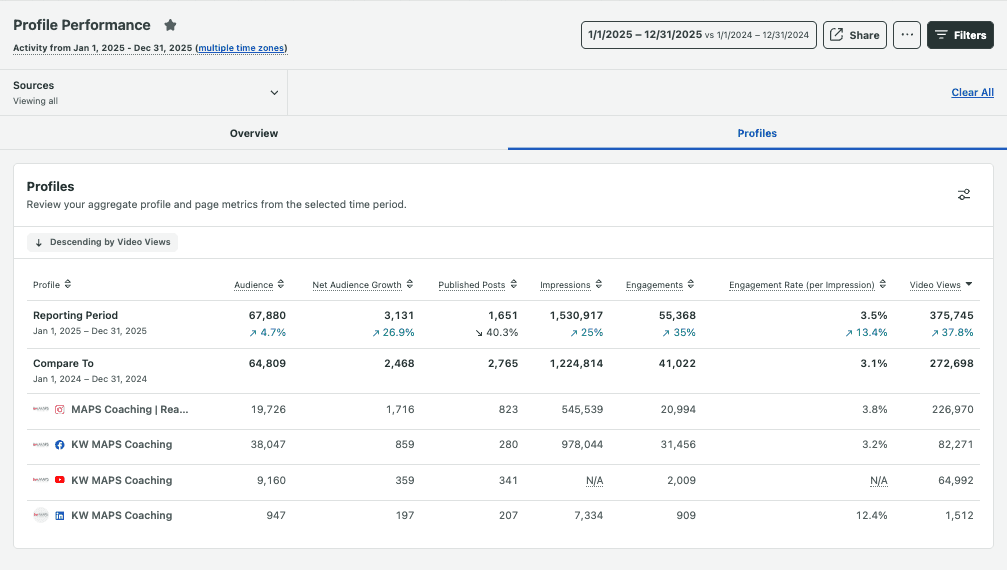Screen dimensions: 1007x570
Task: Toggle sort on Net Audience Growth column
Action: click(410, 285)
